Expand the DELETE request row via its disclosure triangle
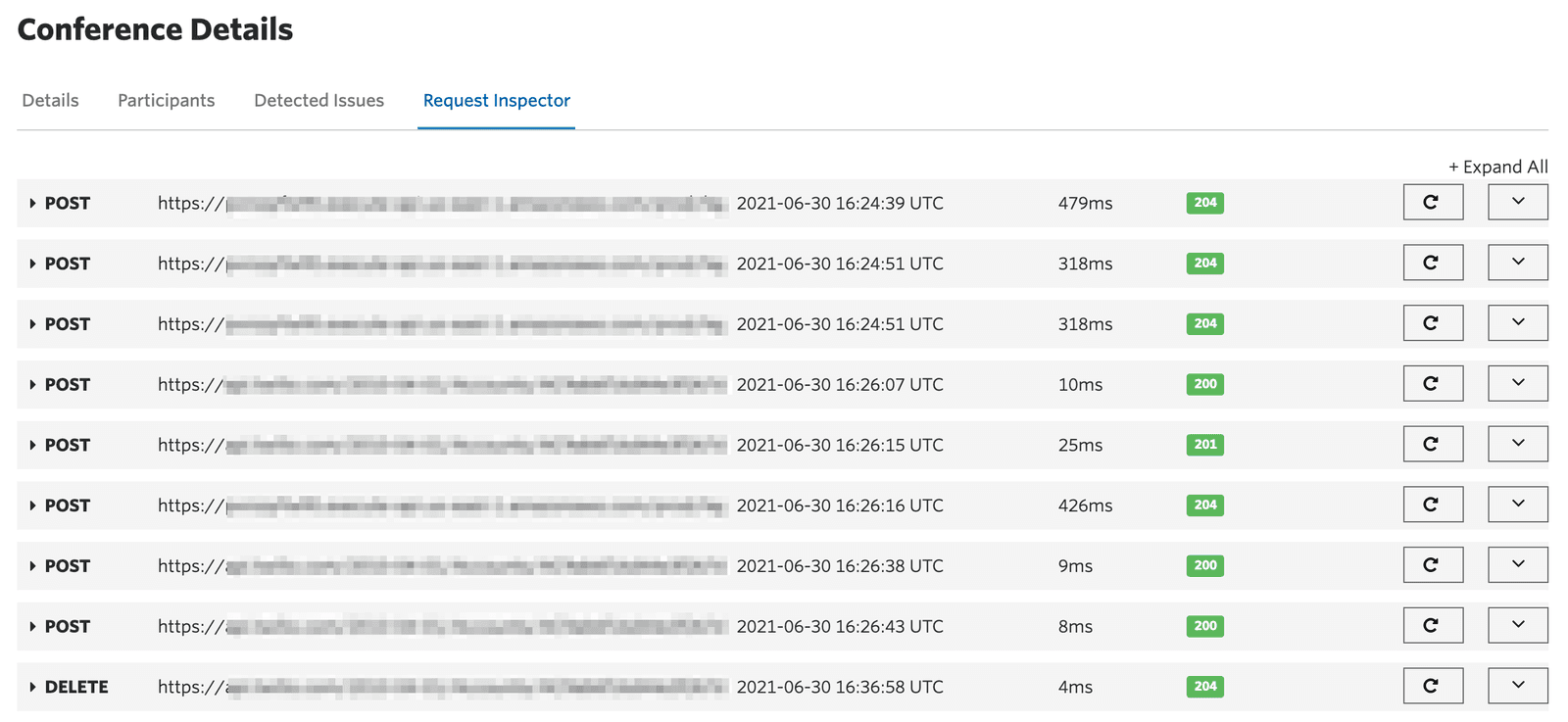Viewport: 1568px width, 722px height. pyautogui.click(x=32, y=686)
